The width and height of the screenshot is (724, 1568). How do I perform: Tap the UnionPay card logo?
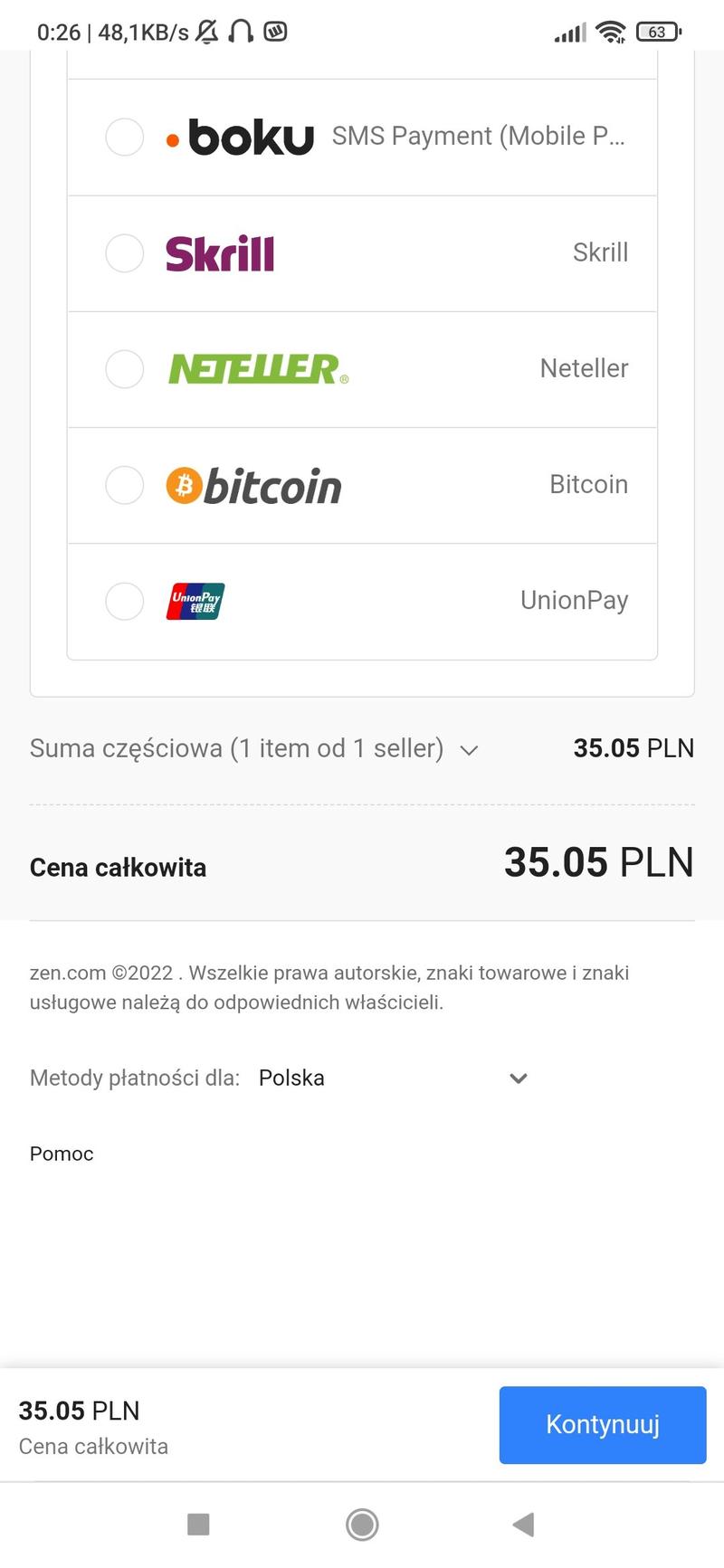(x=195, y=601)
